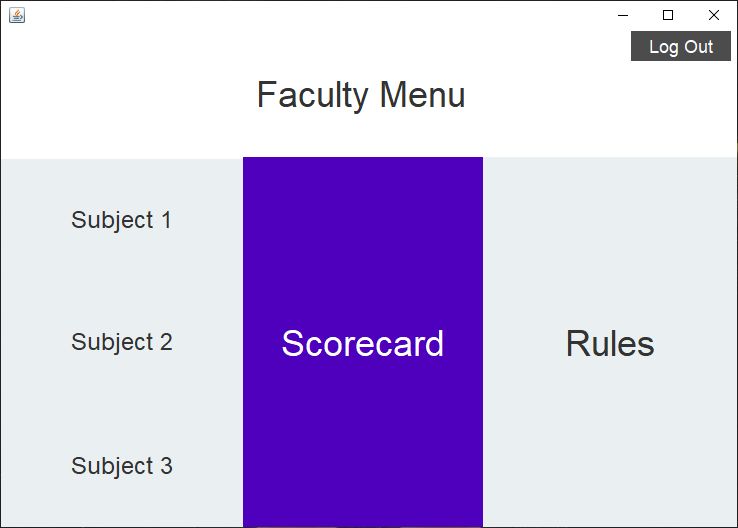Click the Java application icon in title bar
Viewport: 738px width, 528px height.
pyautogui.click(x=16, y=15)
